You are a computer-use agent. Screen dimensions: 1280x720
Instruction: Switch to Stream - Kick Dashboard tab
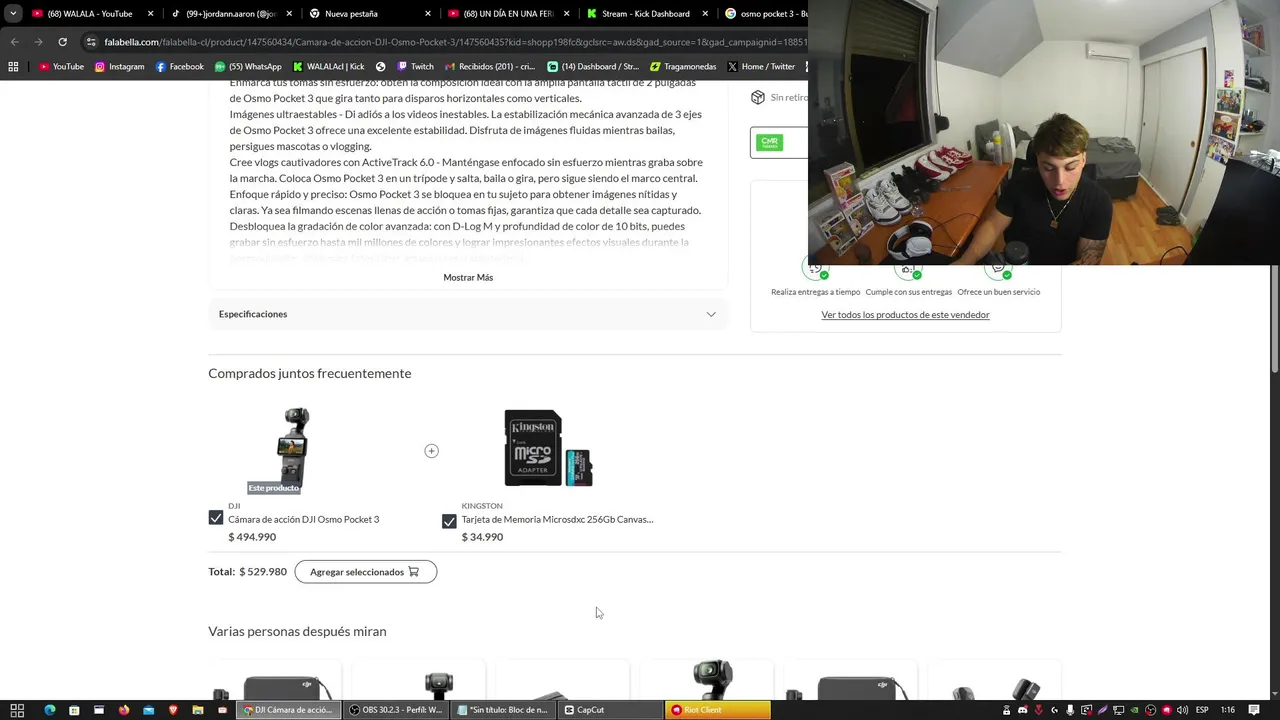645,14
